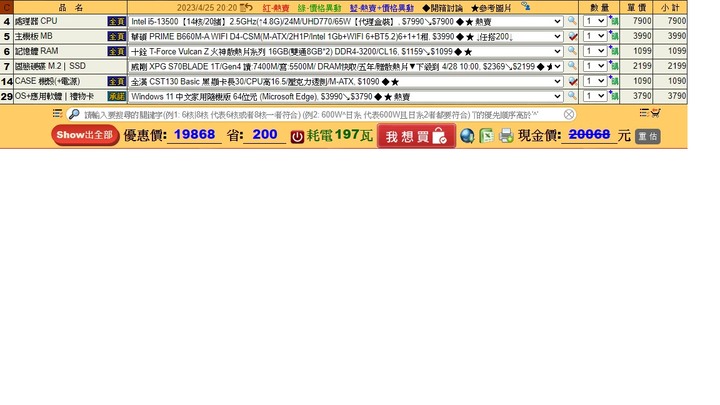This screenshot has height=405, width=720.
Task: Click into the keyword search input field
Action: pos(321,114)
